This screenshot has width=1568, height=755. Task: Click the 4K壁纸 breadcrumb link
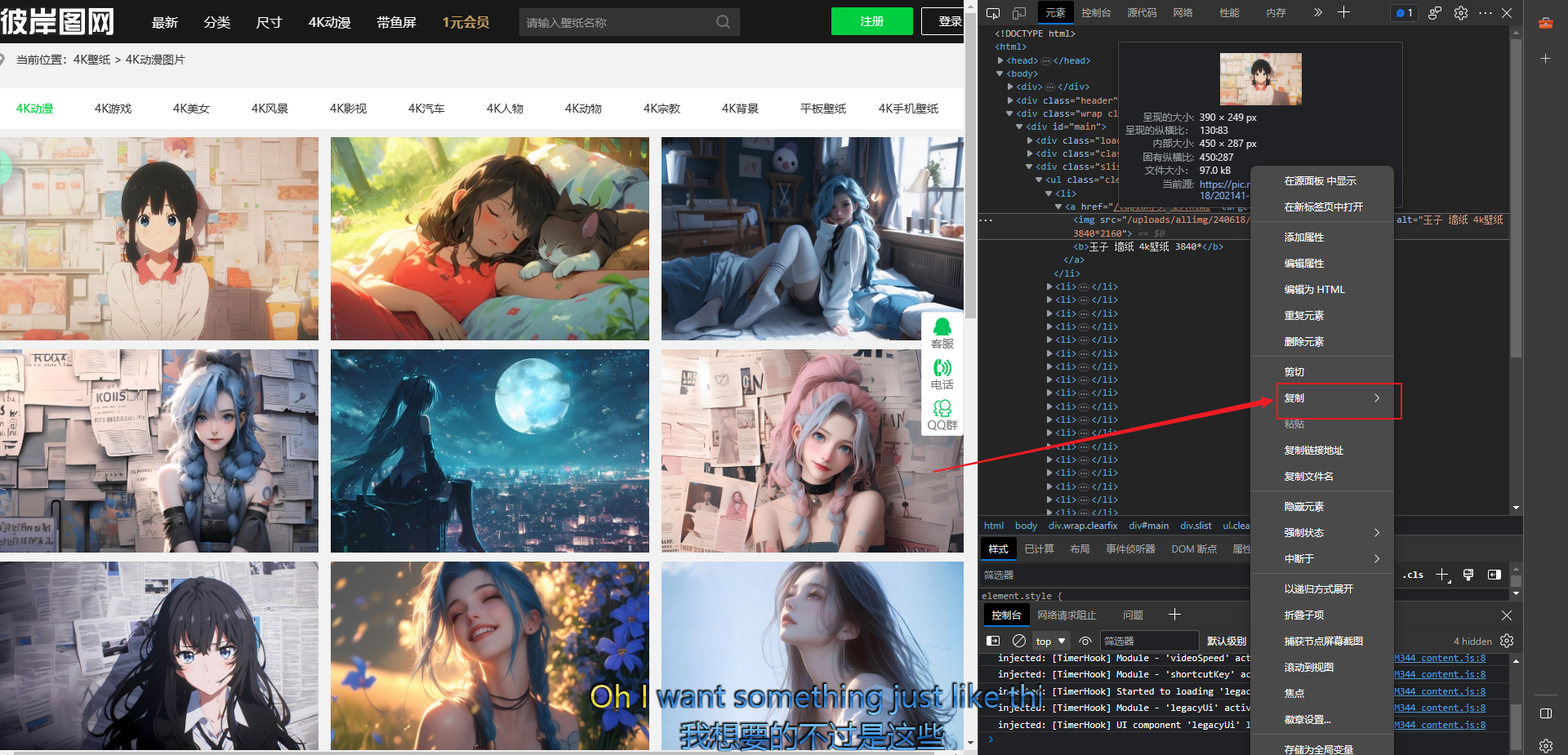click(91, 60)
